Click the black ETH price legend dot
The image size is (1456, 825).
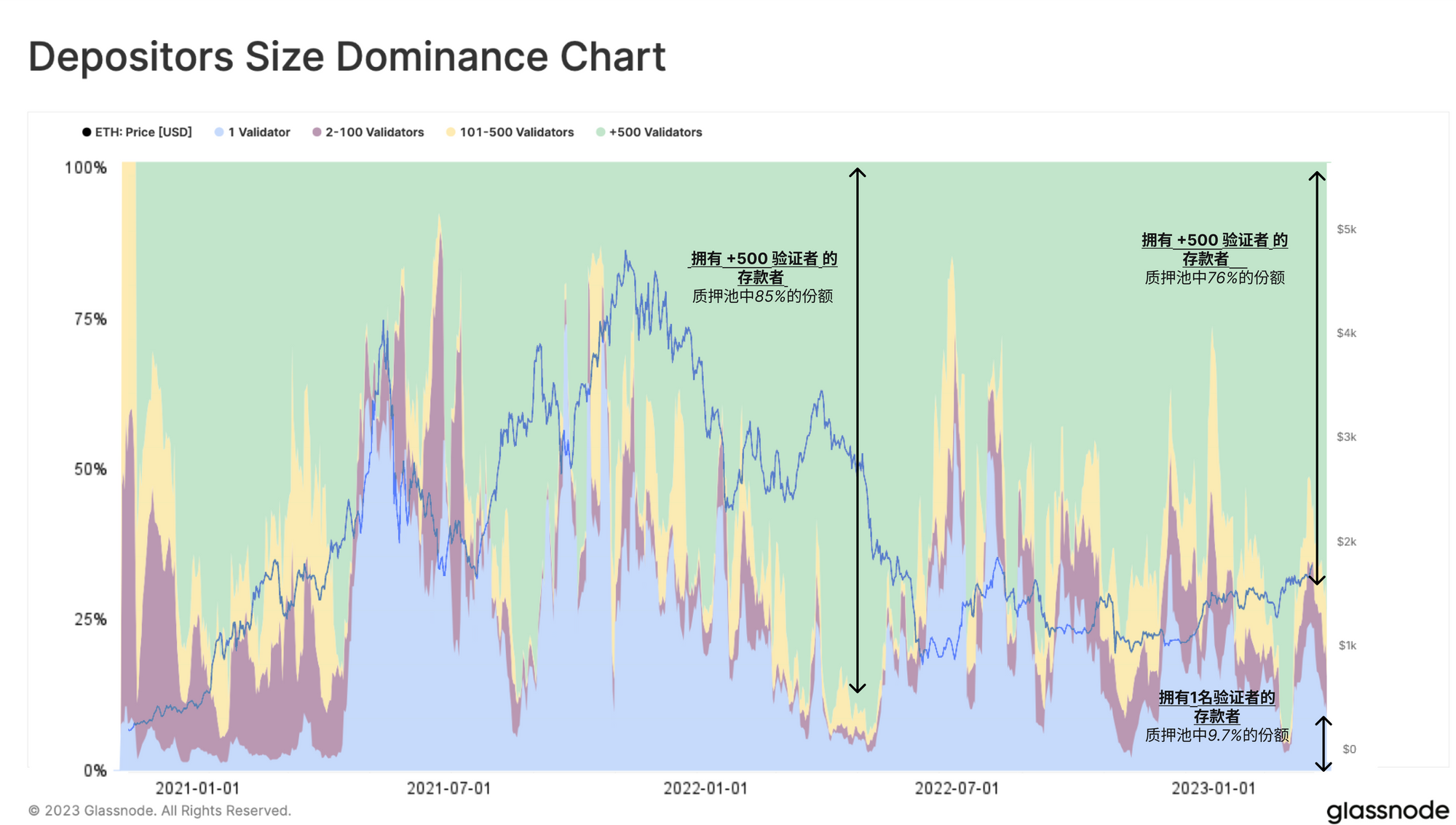pyautogui.click(x=87, y=132)
